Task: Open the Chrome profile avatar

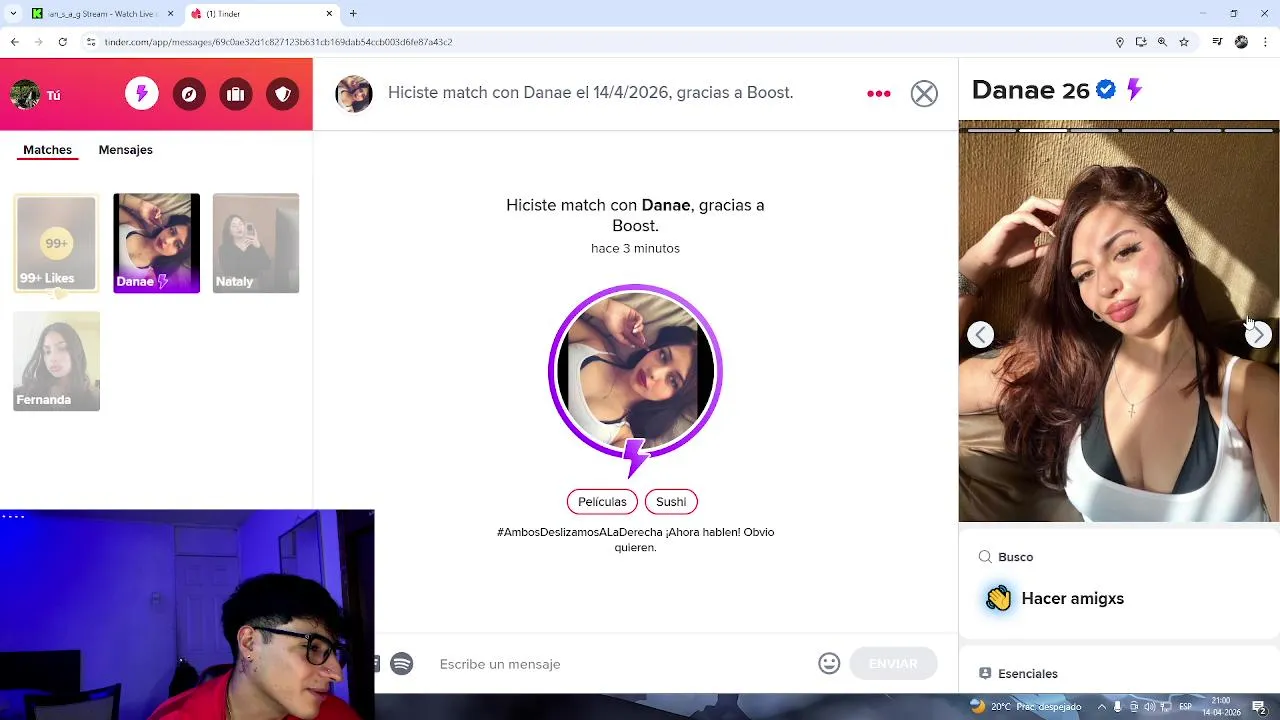Action: pos(1241,42)
